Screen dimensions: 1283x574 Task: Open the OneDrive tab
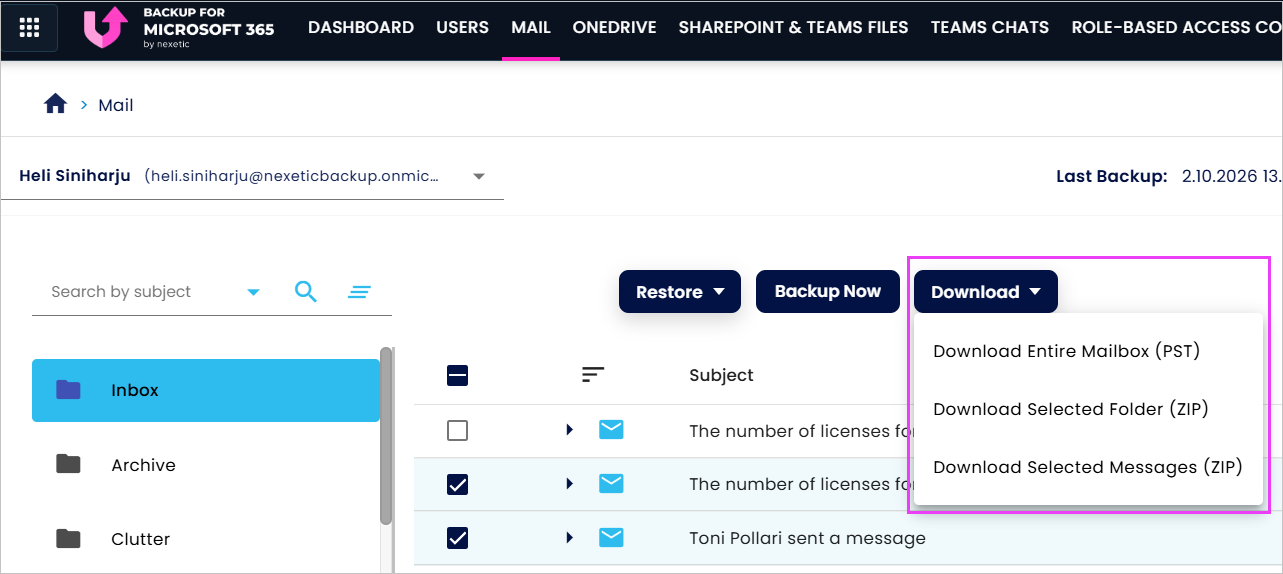point(614,28)
